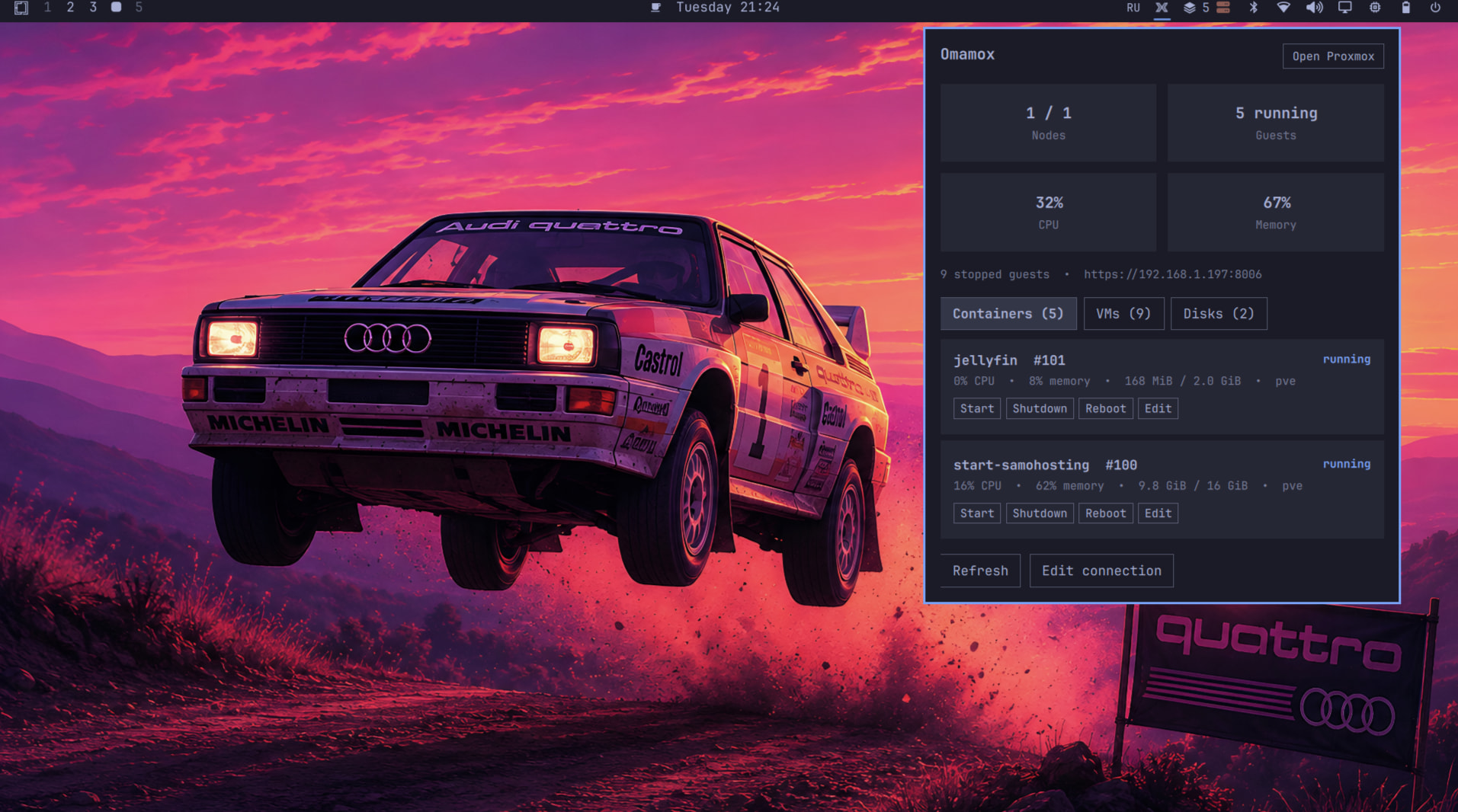
Task: Click the running status of jellyfin
Action: 1346,360
